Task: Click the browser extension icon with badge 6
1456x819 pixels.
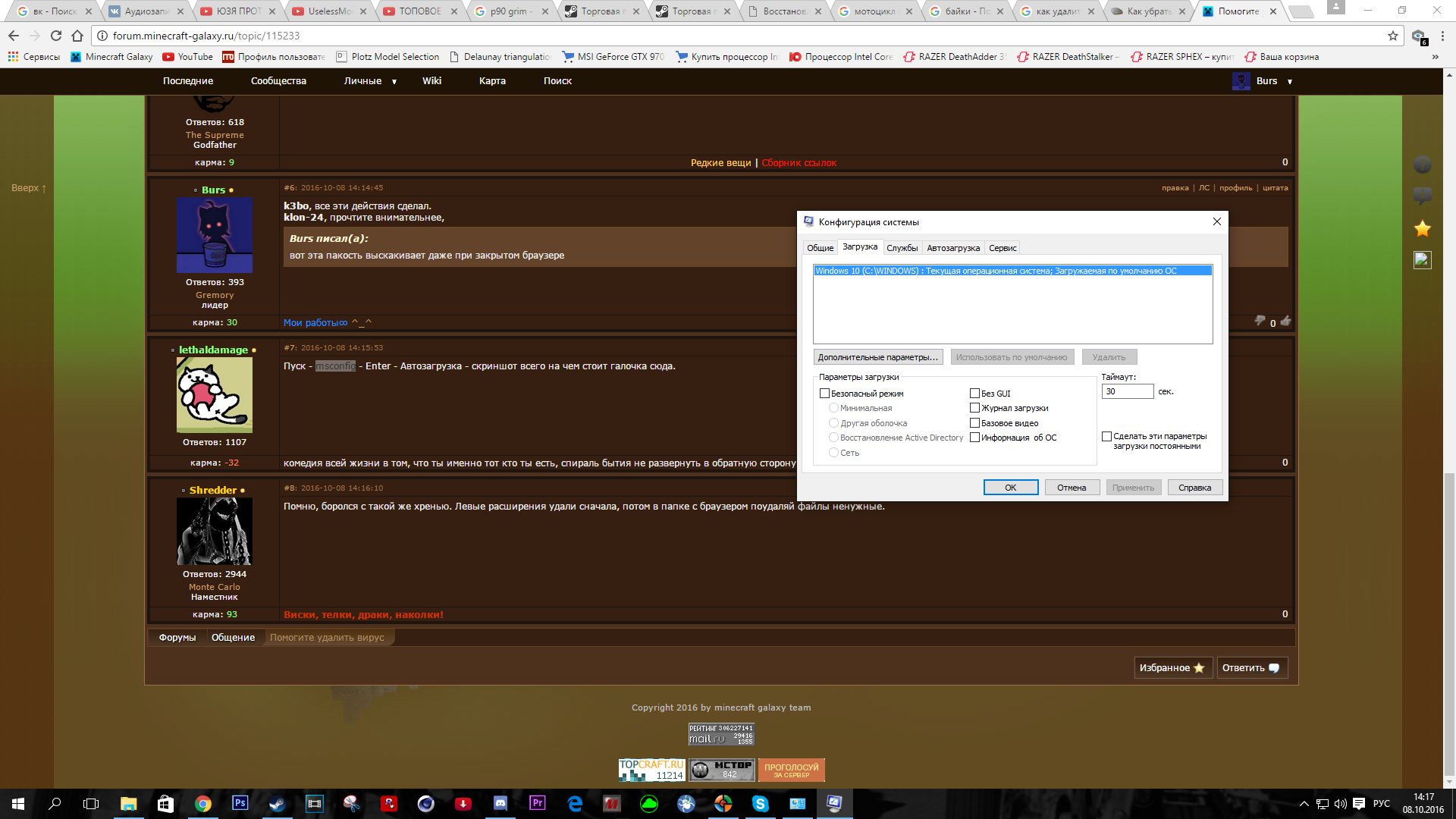Action: pyautogui.click(x=1419, y=36)
